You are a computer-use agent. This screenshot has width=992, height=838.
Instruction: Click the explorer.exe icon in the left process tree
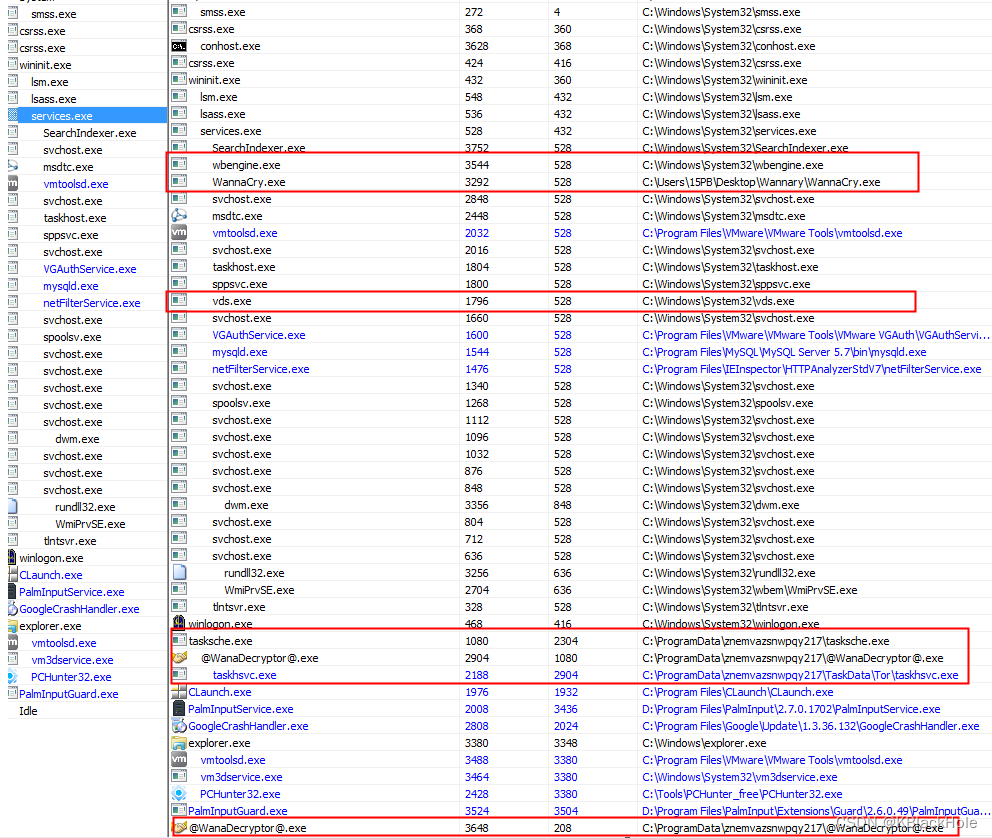13,625
